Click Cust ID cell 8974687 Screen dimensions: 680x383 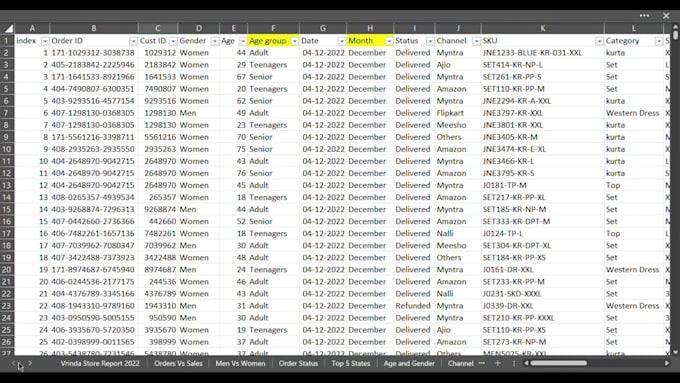pyautogui.click(x=158, y=270)
